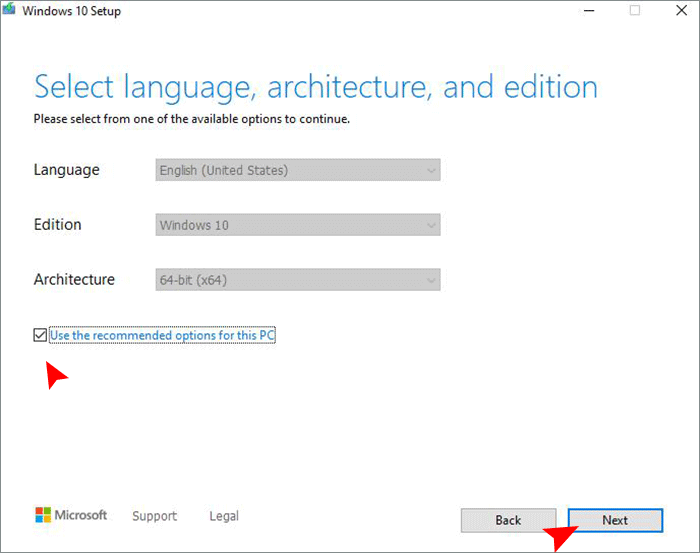The image size is (700, 553).
Task: Minimize the Setup window
Action: tap(589, 10)
